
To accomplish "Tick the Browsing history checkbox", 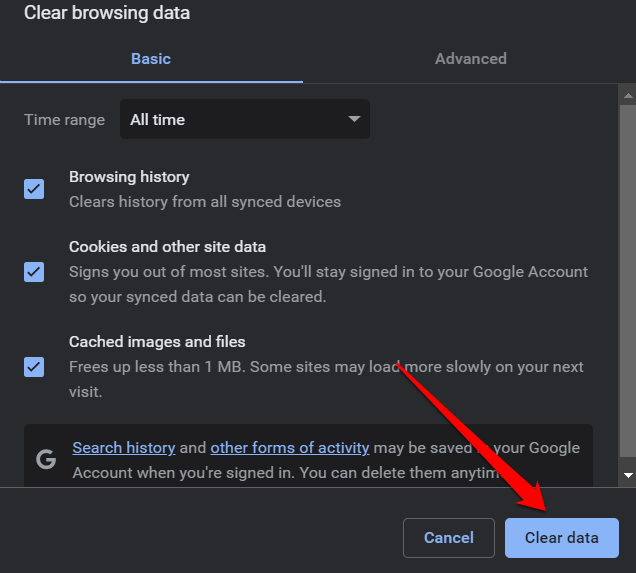I will 34,189.
